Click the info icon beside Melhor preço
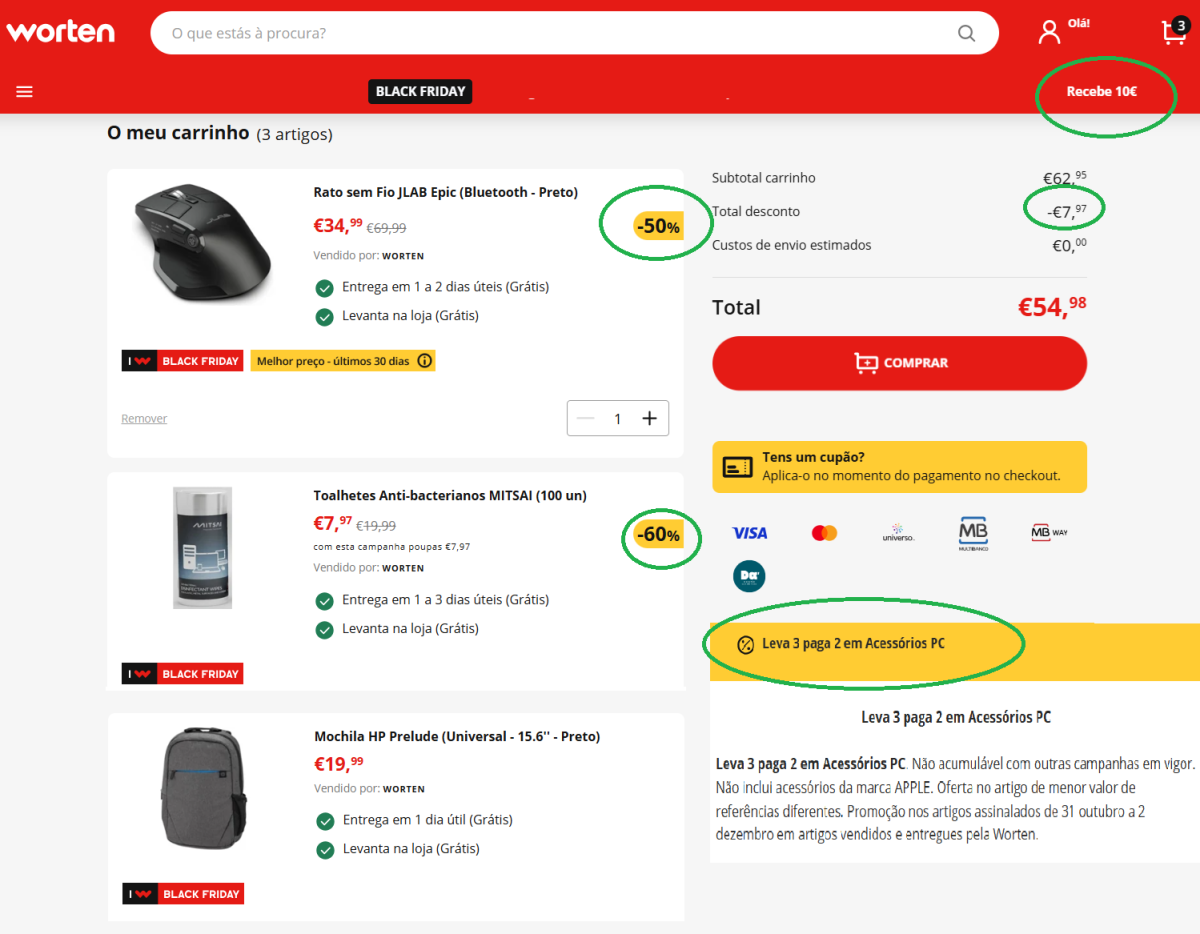1200x934 pixels. (424, 361)
